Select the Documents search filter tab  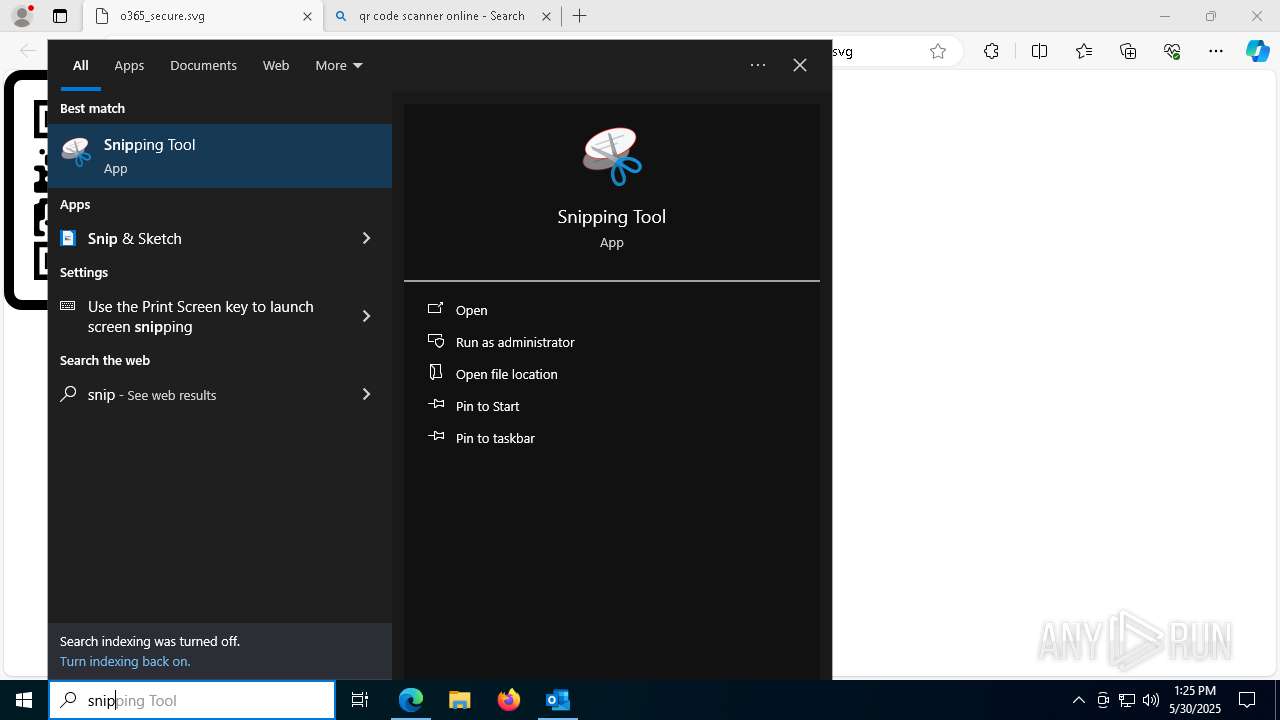click(x=203, y=65)
